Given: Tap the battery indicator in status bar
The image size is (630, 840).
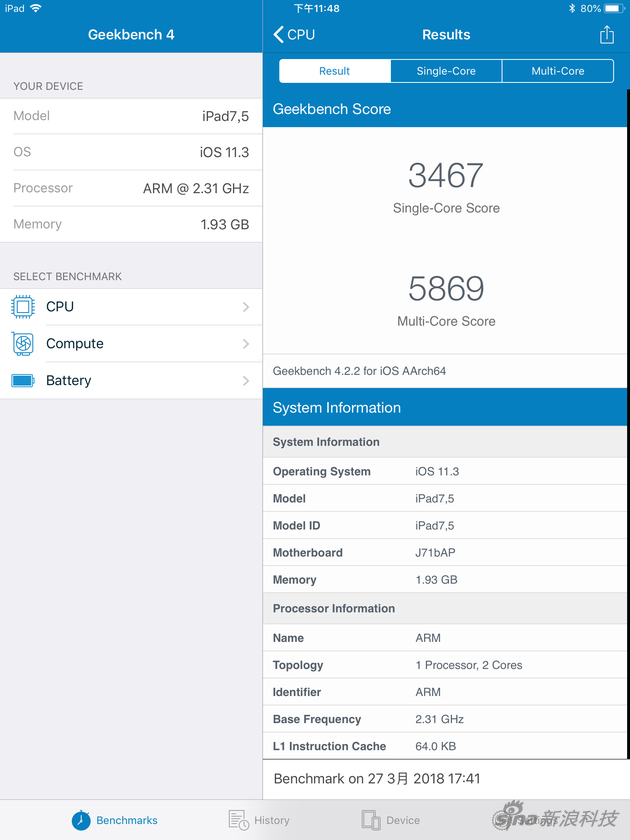Looking at the screenshot, I should (x=614, y=8).
